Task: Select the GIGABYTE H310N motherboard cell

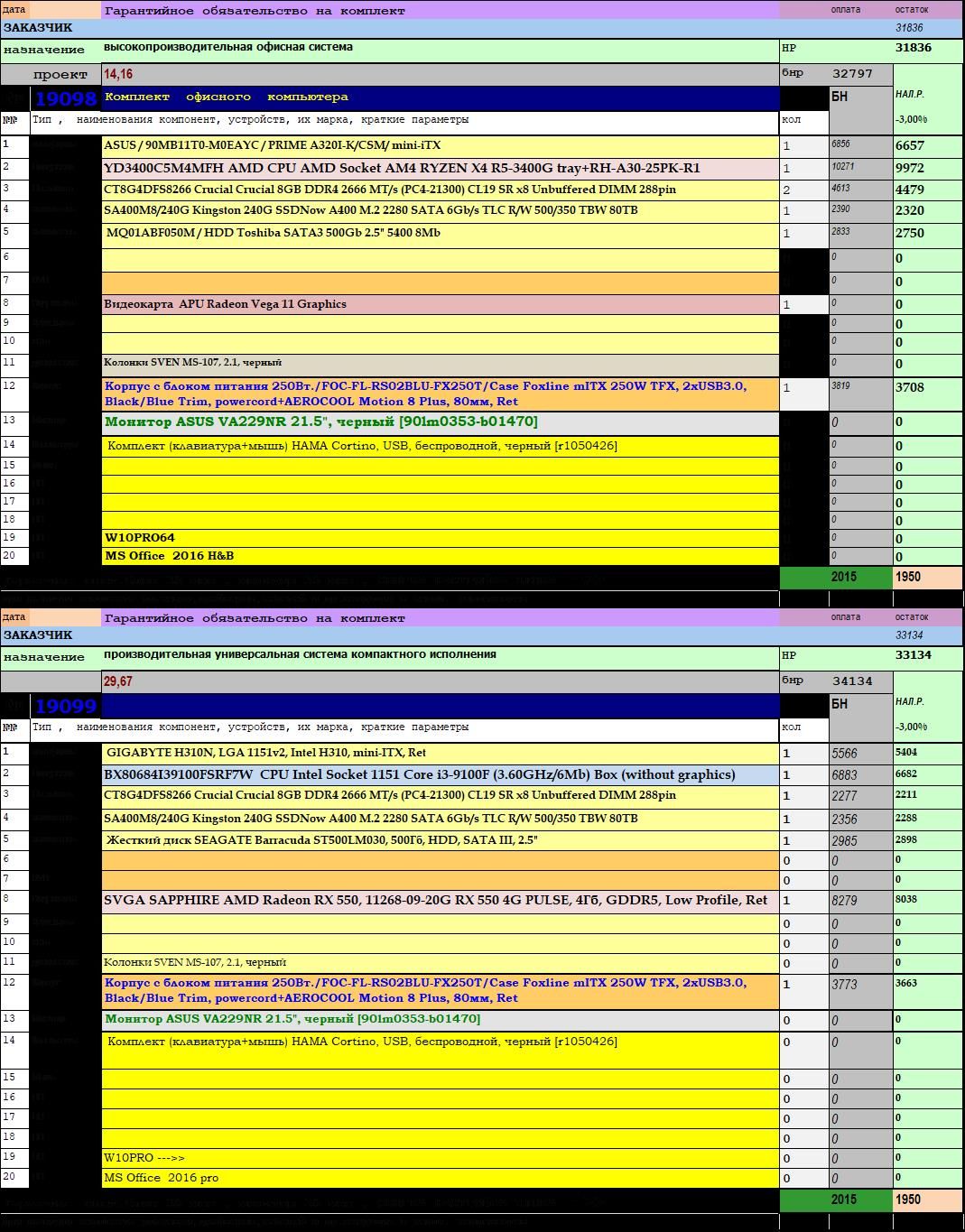Action: tap(441, 753)
